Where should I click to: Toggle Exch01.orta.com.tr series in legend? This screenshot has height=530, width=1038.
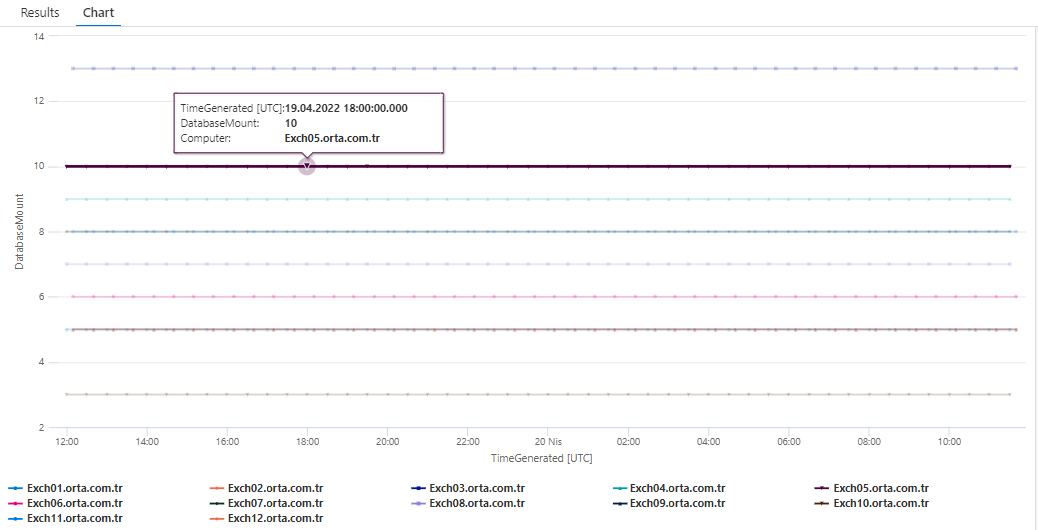point(65,488)
